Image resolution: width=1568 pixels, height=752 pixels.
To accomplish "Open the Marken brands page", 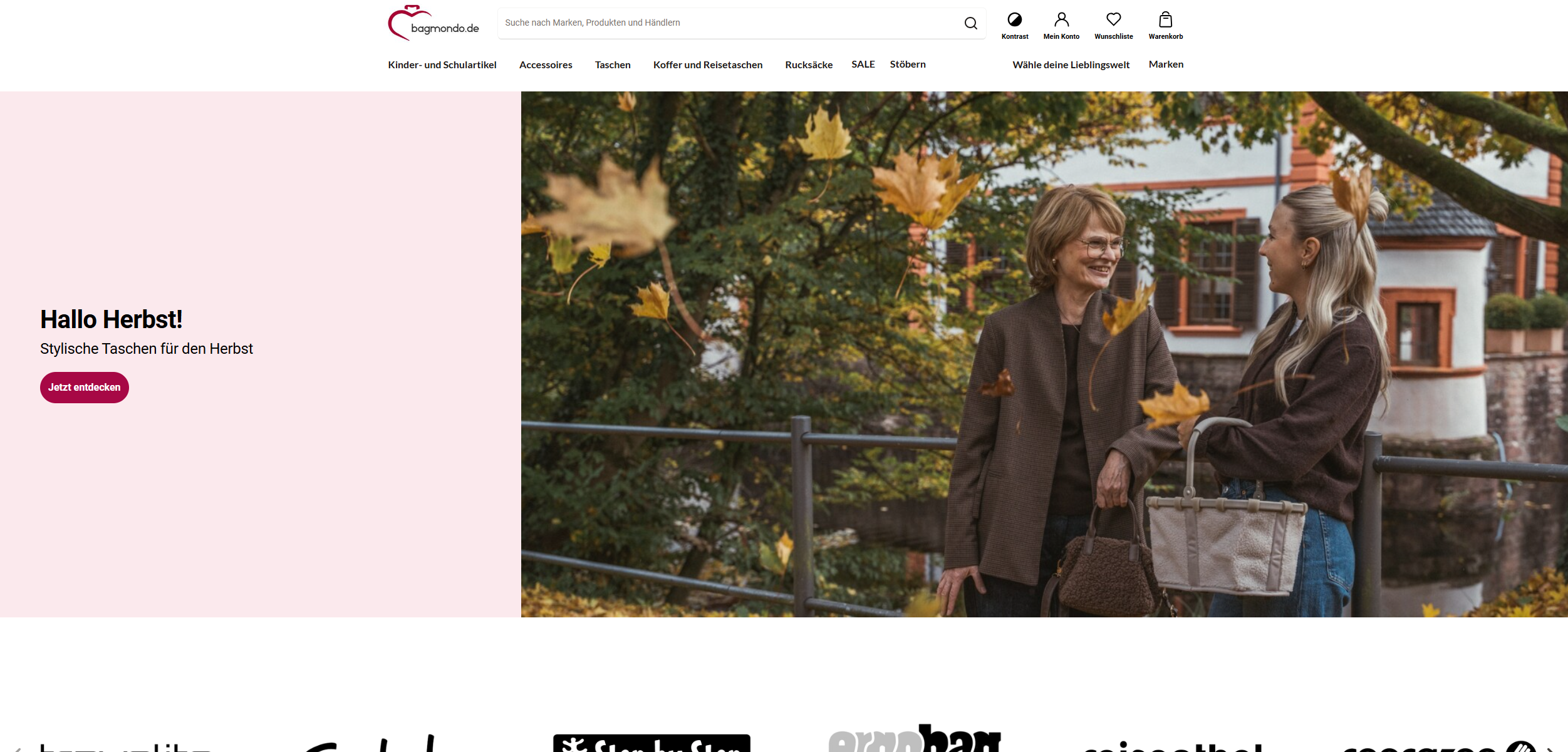I will [x=1165, y=64].
